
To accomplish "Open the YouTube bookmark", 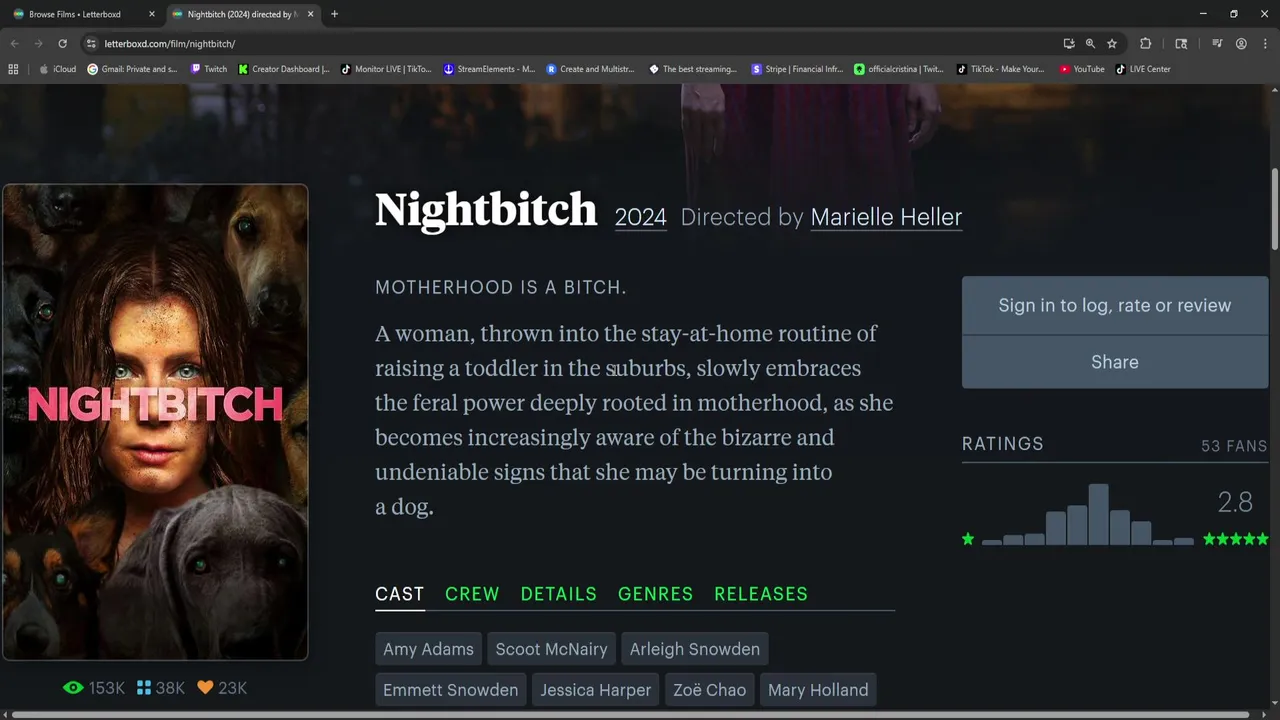I will point(1082,69).
